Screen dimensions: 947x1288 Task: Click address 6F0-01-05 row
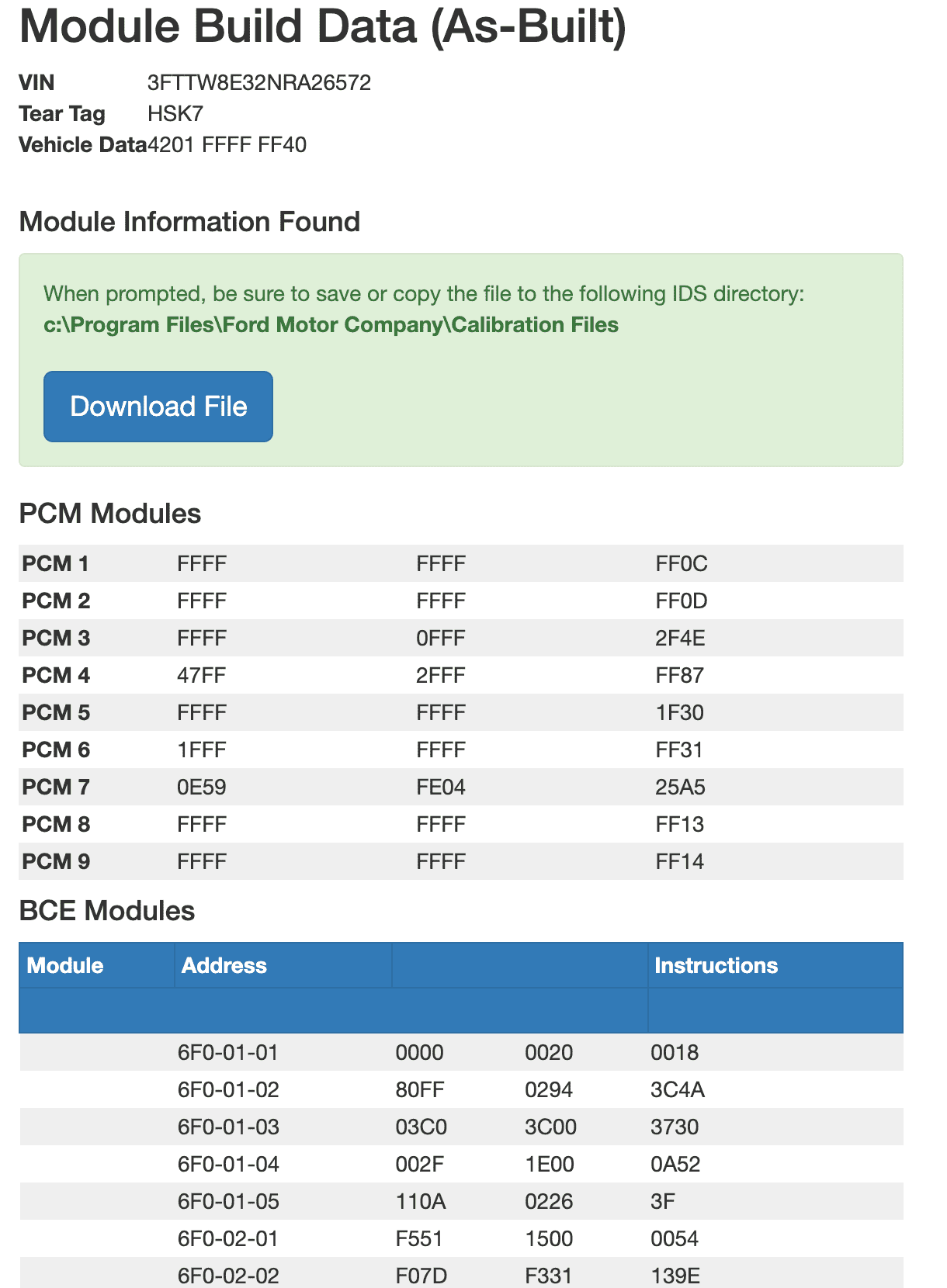(x=461, y=1202)
